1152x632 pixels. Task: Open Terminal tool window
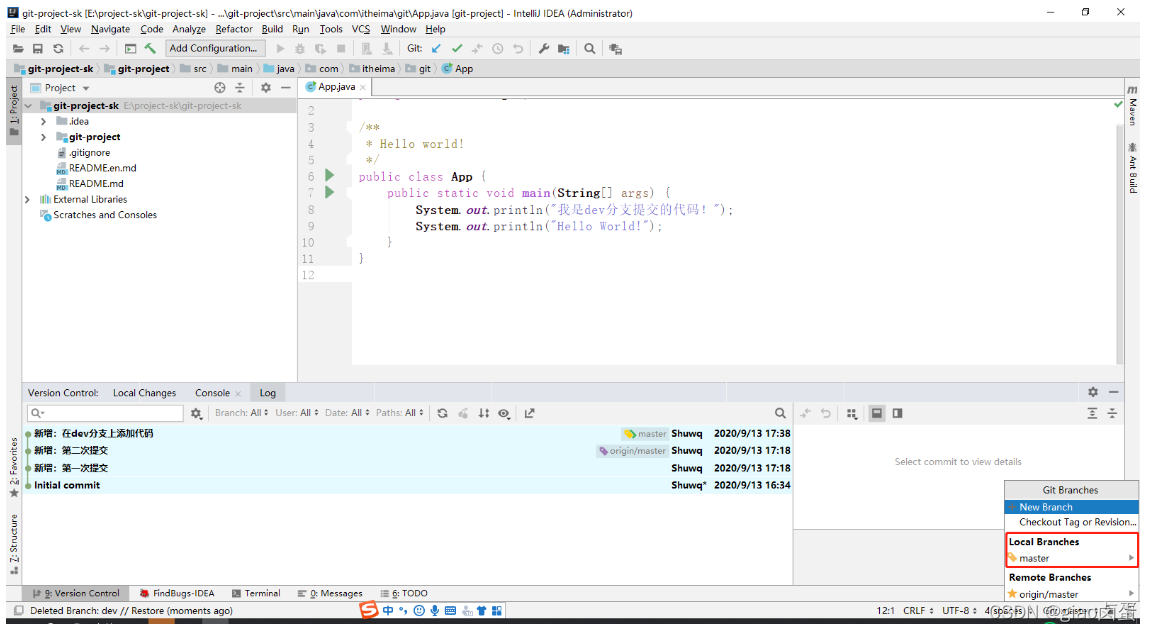(x=256, y=594)
